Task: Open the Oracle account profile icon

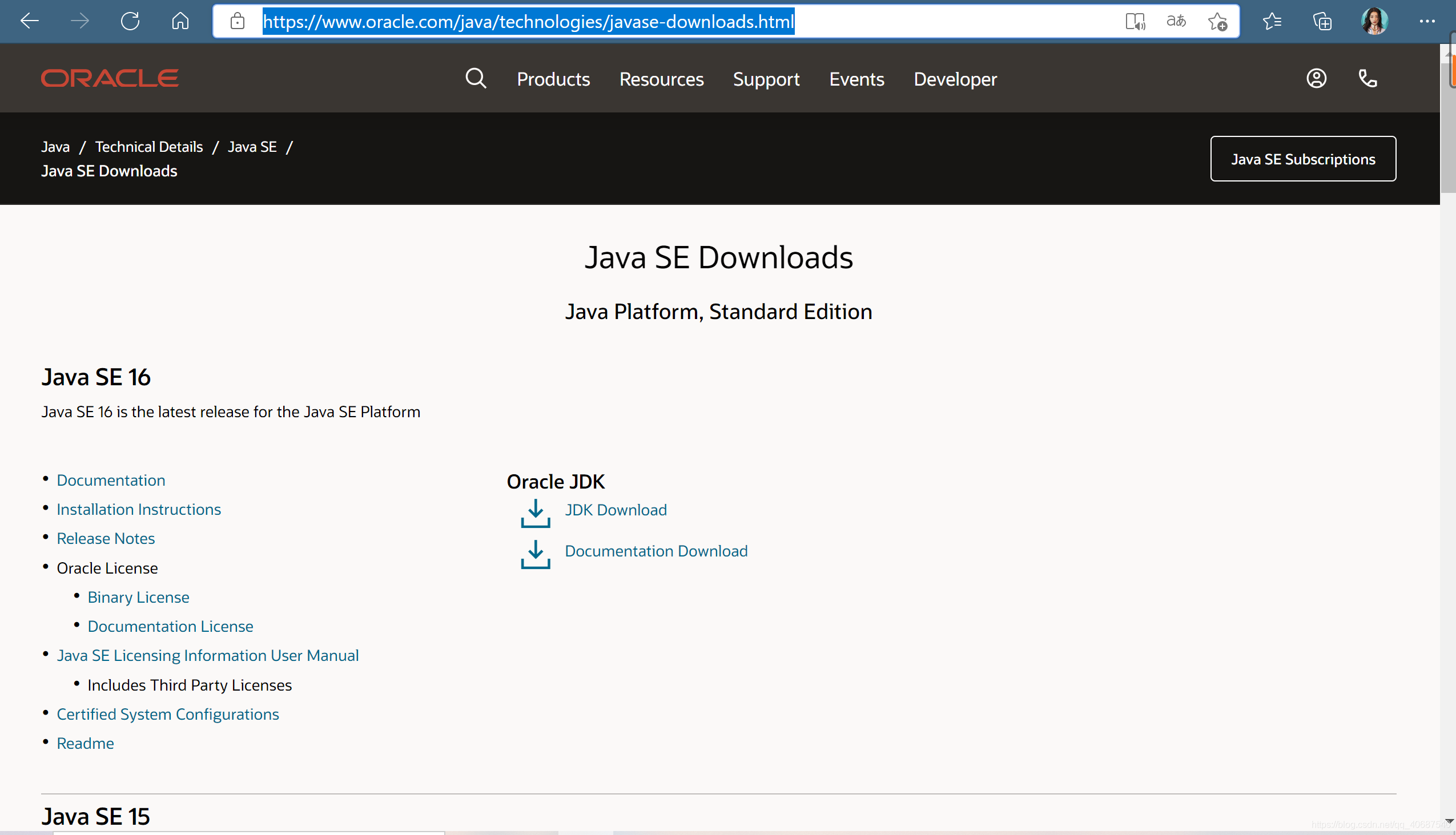Action: (1316, 79)
